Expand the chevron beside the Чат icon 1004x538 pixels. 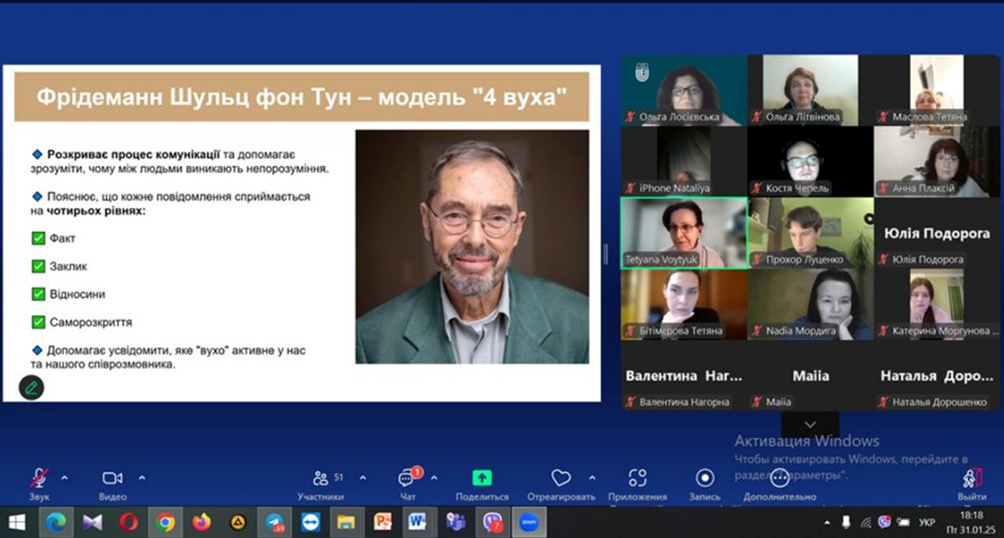click(433, 477)
